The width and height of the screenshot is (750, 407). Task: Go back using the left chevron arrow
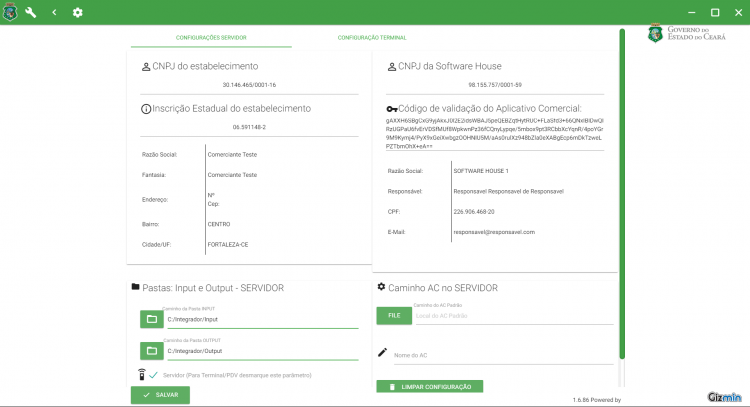coord(54,12)
